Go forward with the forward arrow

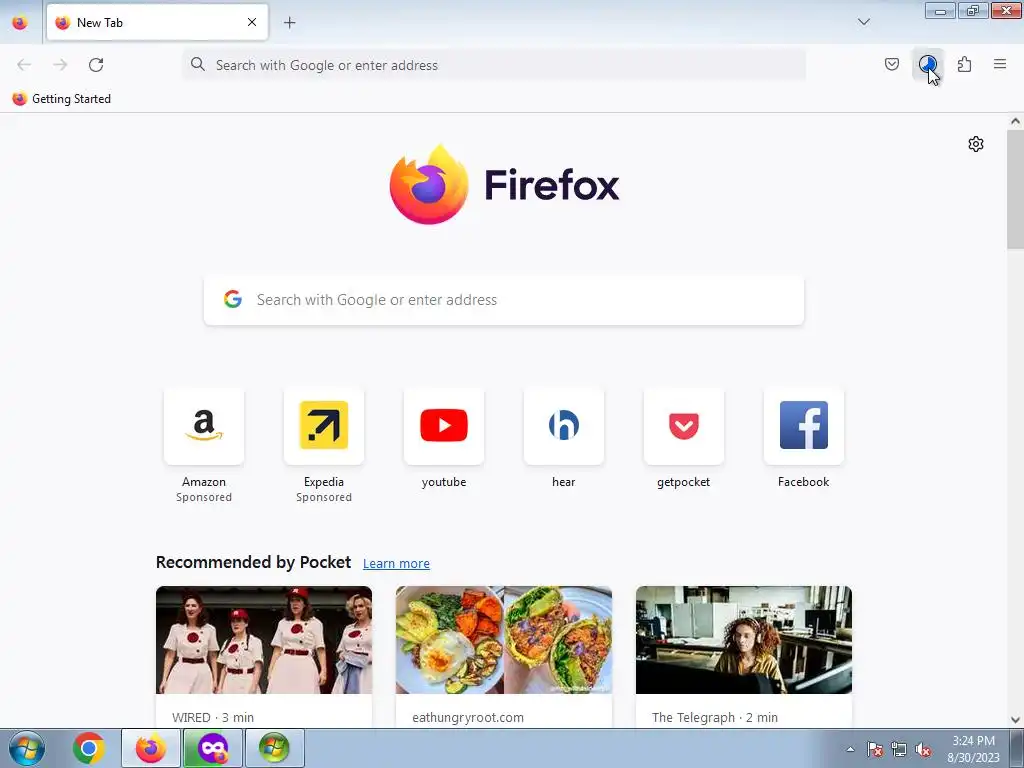click(60, 65)
